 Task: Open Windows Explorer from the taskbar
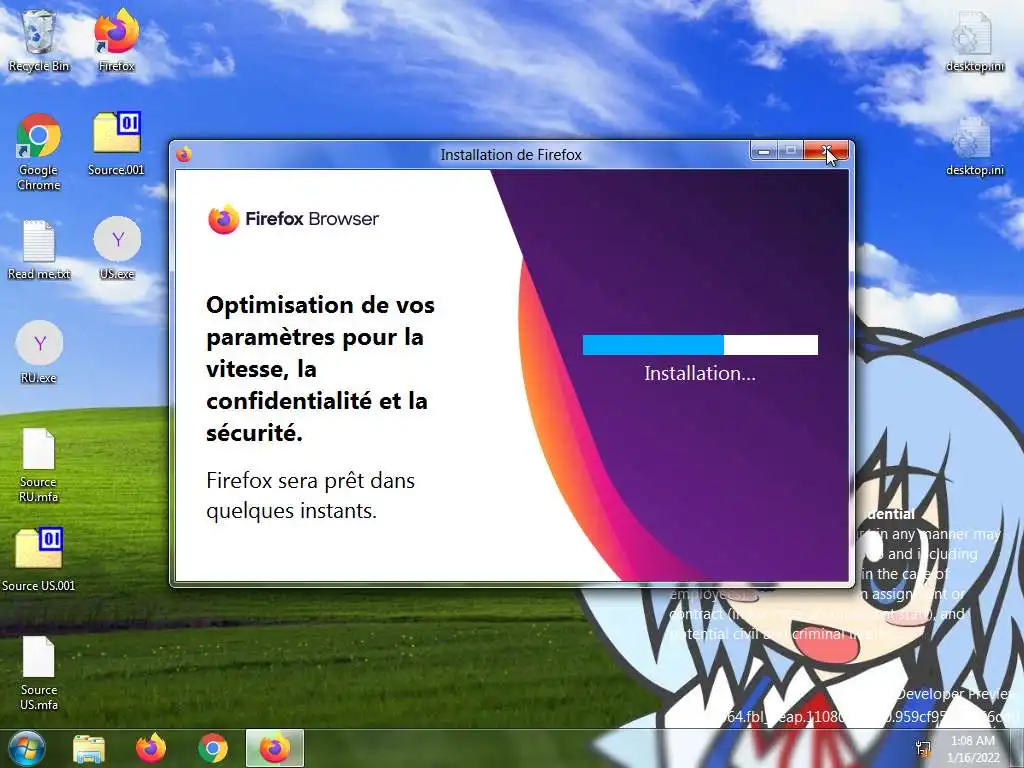[89, 748]
